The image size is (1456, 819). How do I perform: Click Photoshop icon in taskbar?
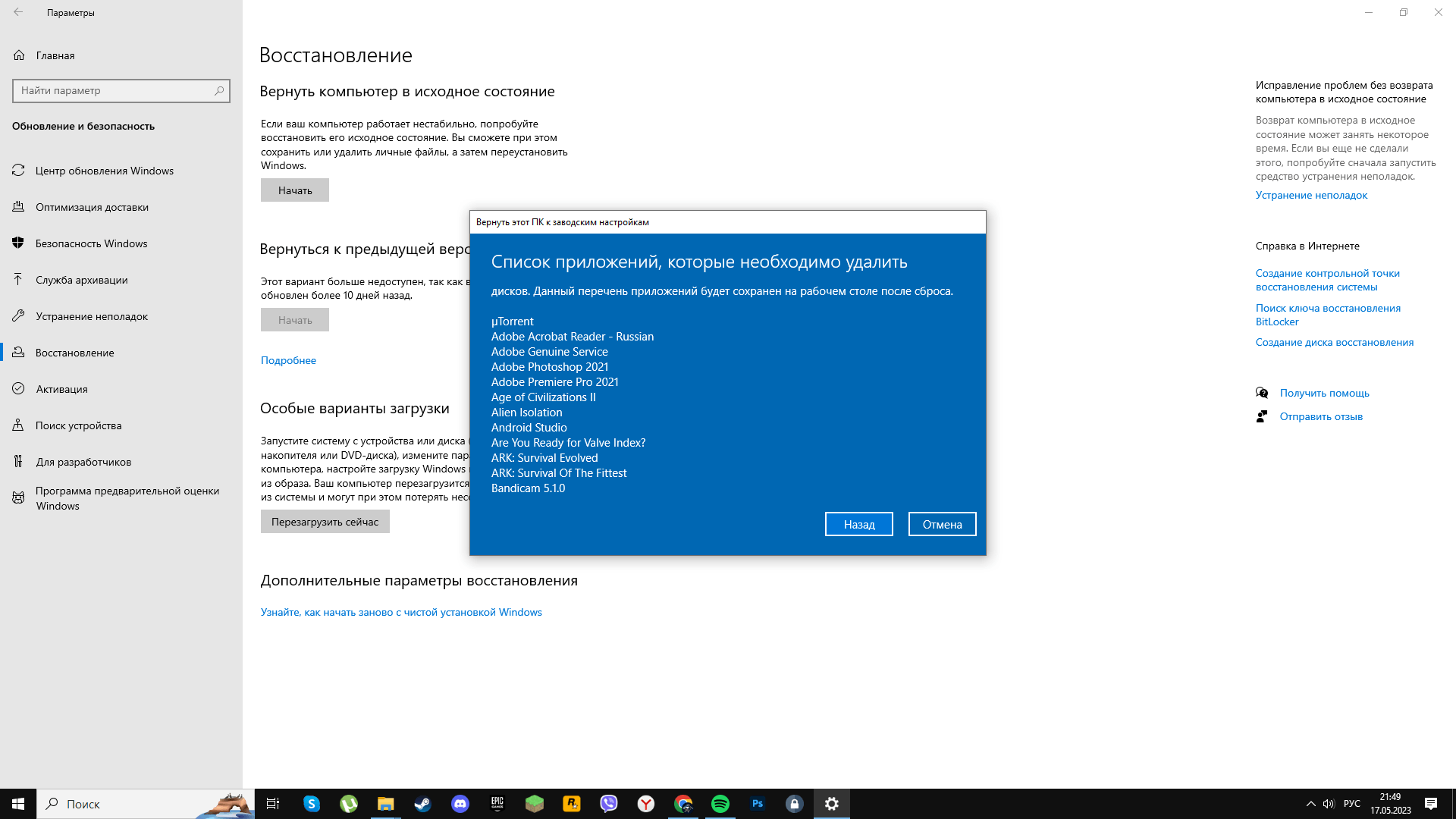(757, 803)
